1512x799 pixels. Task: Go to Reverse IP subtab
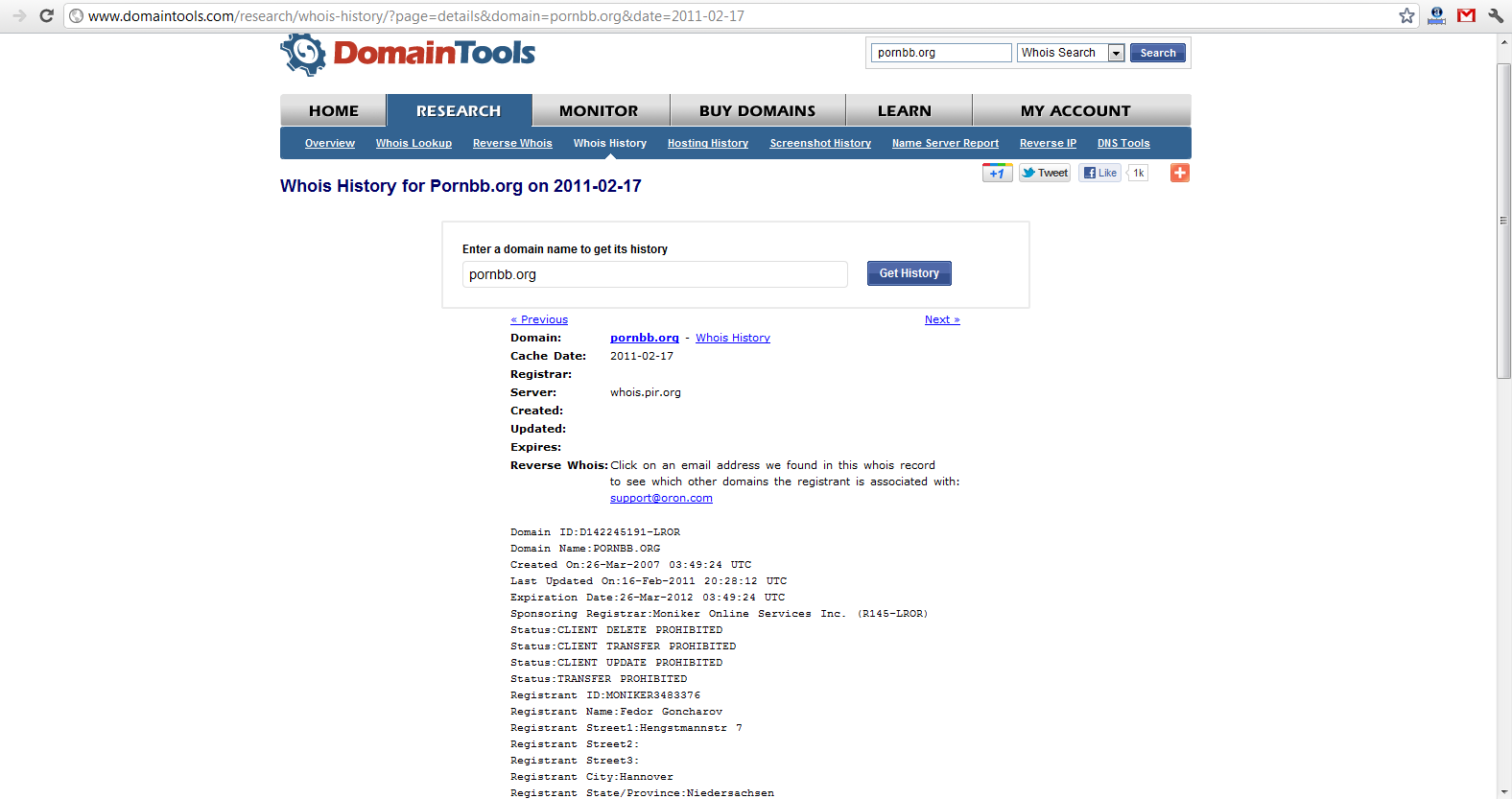point(1048,143)
